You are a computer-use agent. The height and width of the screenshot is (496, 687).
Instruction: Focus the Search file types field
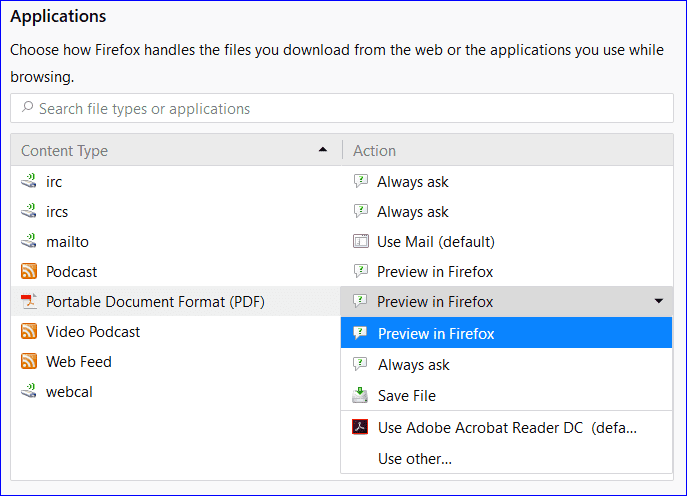tap(342, 108)
